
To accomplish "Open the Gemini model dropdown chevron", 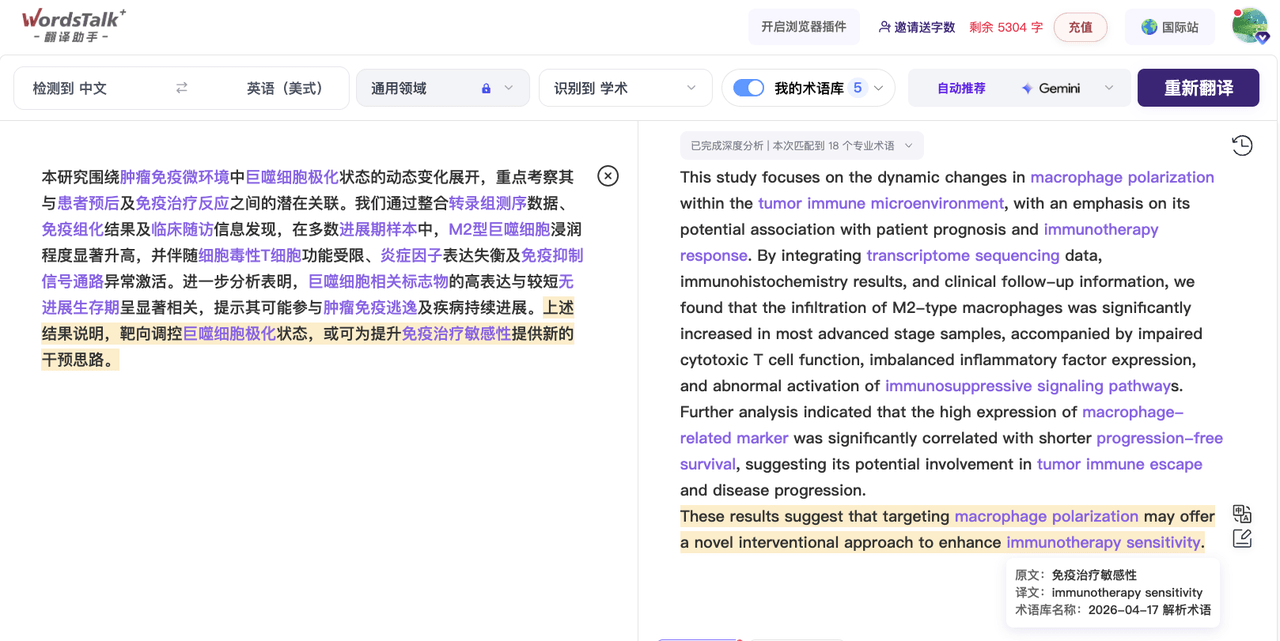I will click(1108, 88).
